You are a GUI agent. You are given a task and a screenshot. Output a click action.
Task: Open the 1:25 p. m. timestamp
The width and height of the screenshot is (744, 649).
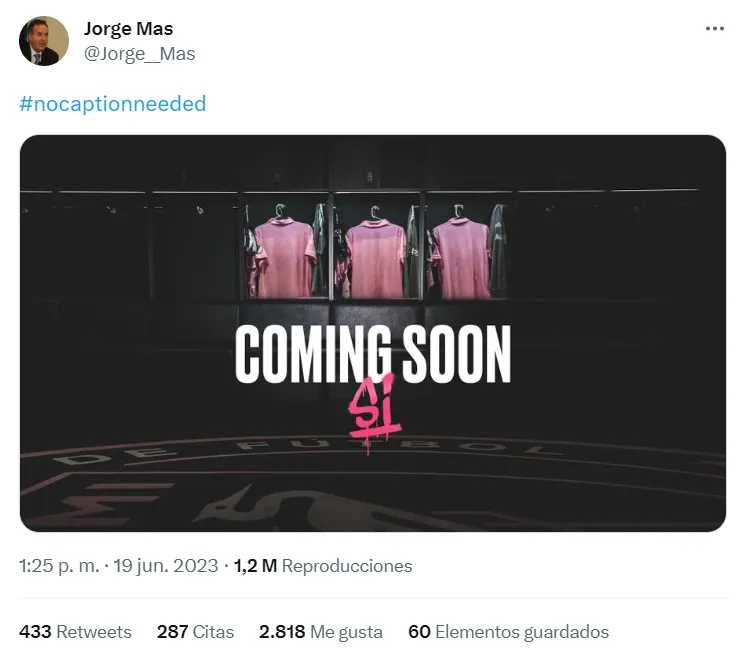(59, 566)
